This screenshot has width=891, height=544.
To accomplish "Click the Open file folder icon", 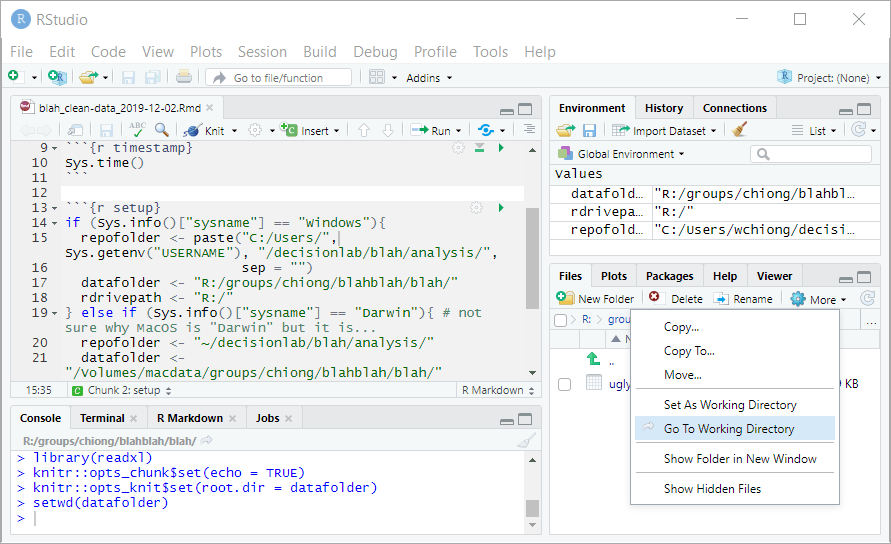I will click(x=88, y=77).
